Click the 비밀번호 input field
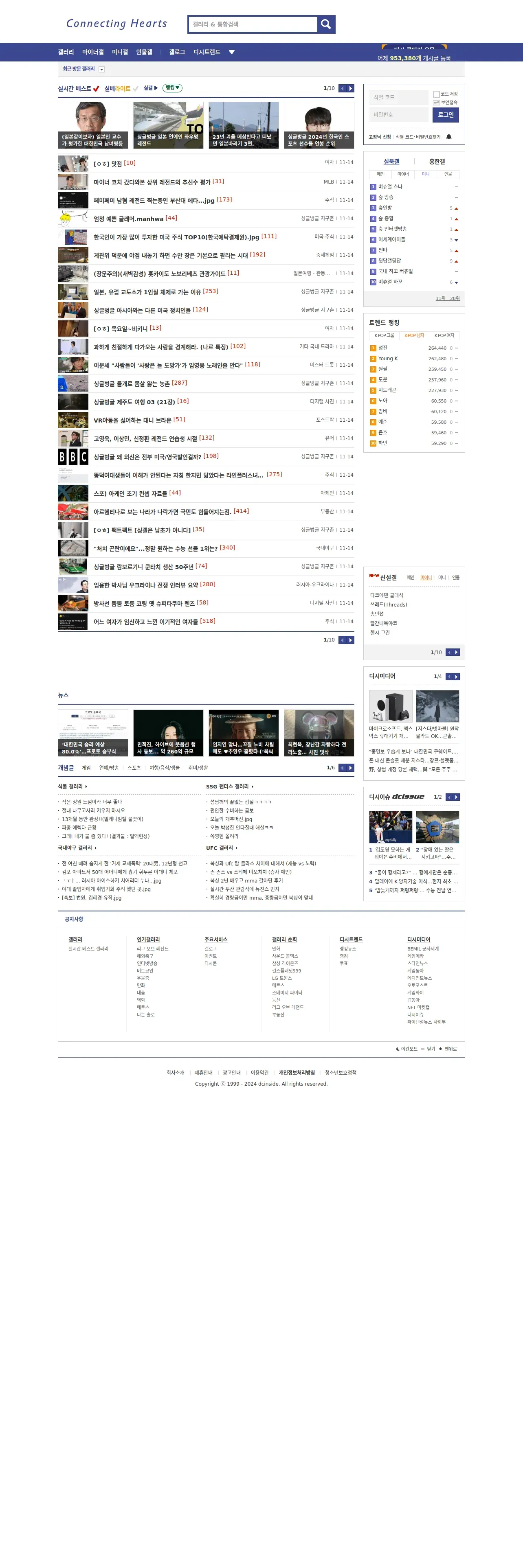Viewport: 523px width, 1568px height. click(399, 114)
